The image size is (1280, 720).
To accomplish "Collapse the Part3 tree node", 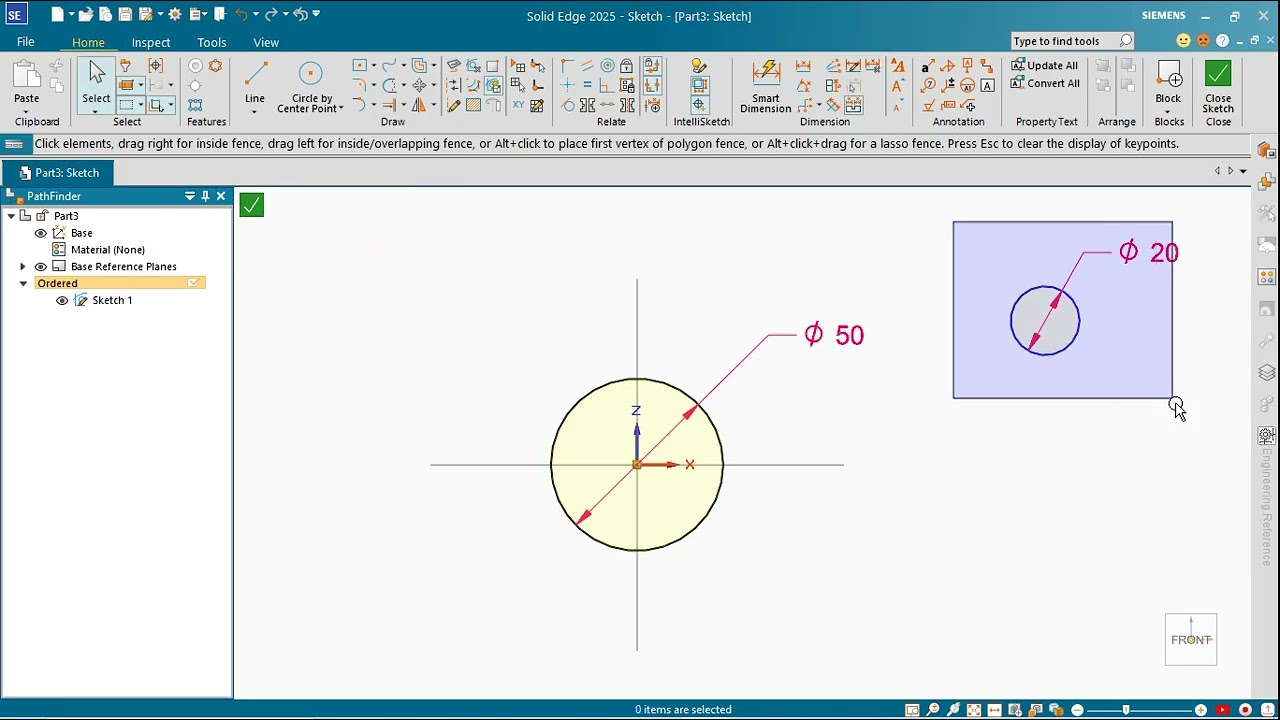I will click(11, 216).
